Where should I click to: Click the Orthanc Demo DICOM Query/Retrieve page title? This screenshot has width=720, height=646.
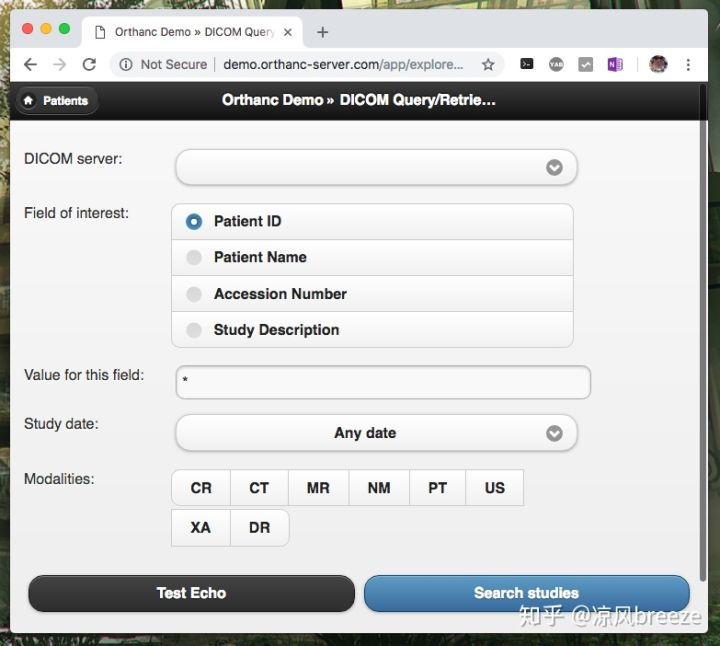[359, 100]
